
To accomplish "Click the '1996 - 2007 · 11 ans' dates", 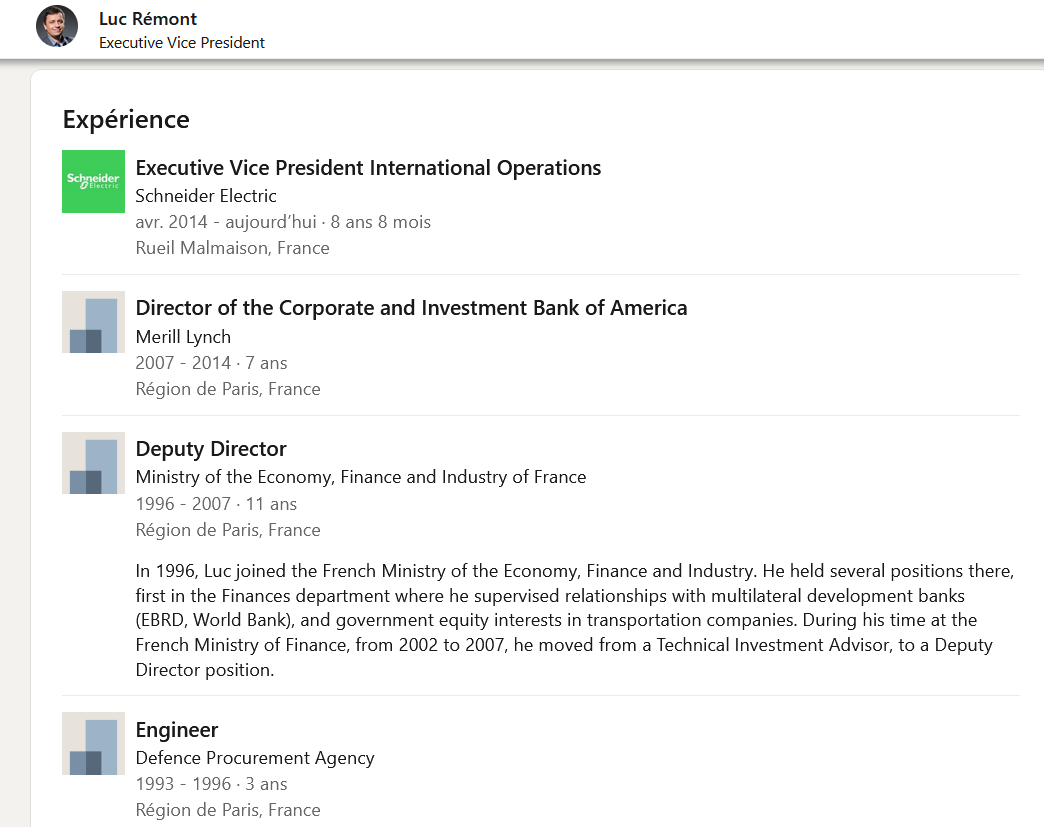I will (216, 504).
